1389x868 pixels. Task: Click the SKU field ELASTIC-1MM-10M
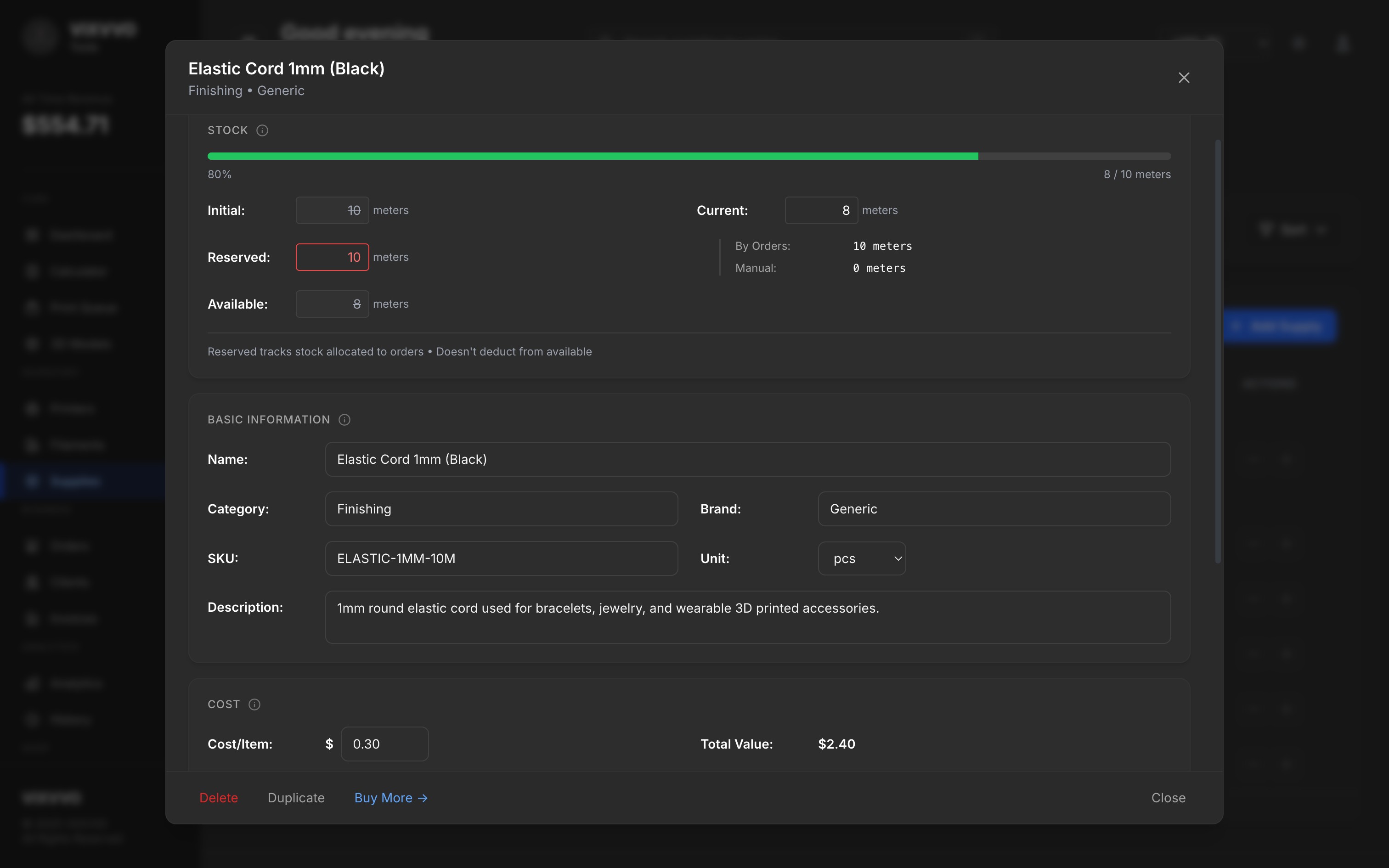click(x=501, y=558)
